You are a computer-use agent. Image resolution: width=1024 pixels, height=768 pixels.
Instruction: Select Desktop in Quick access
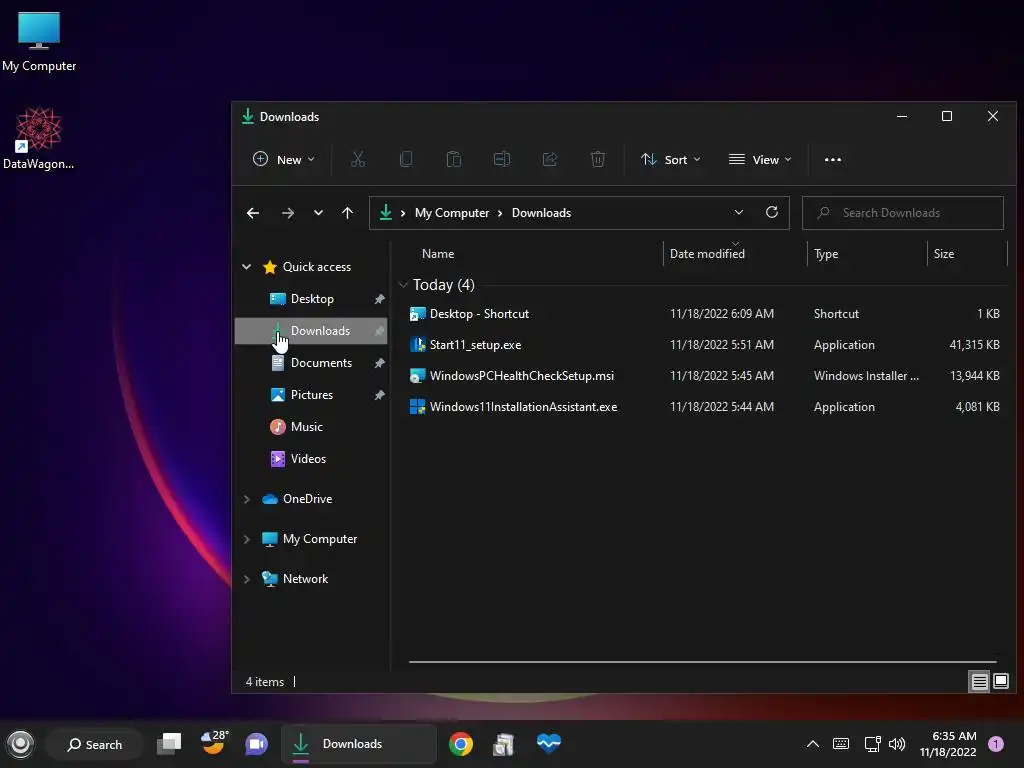(312, 299)
